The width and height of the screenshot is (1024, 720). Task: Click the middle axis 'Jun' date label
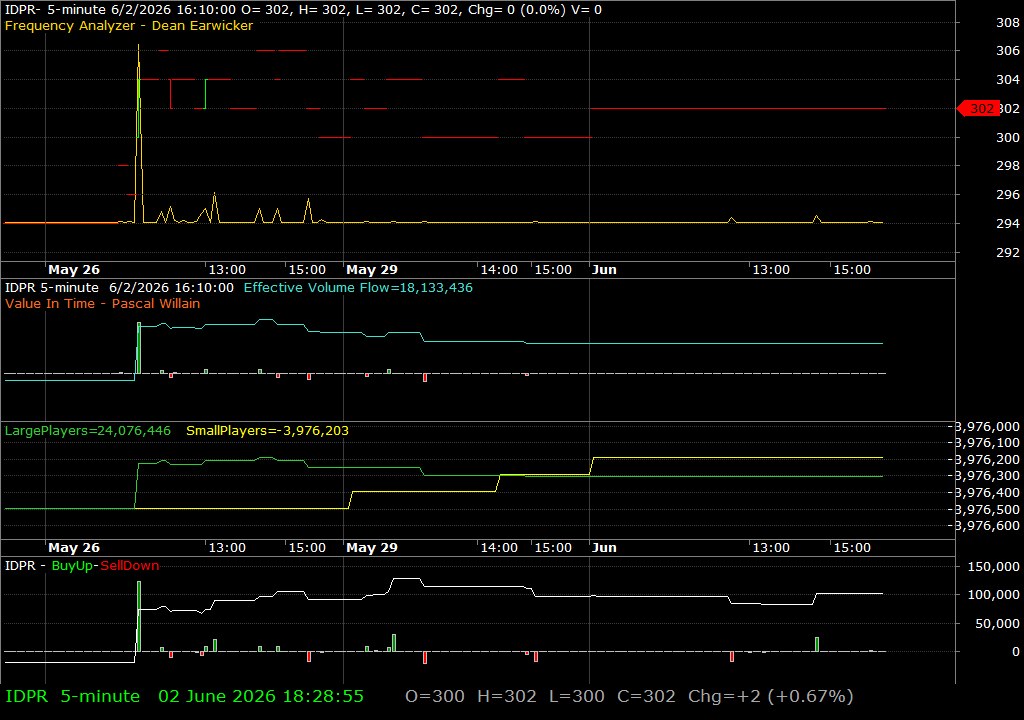604,548
